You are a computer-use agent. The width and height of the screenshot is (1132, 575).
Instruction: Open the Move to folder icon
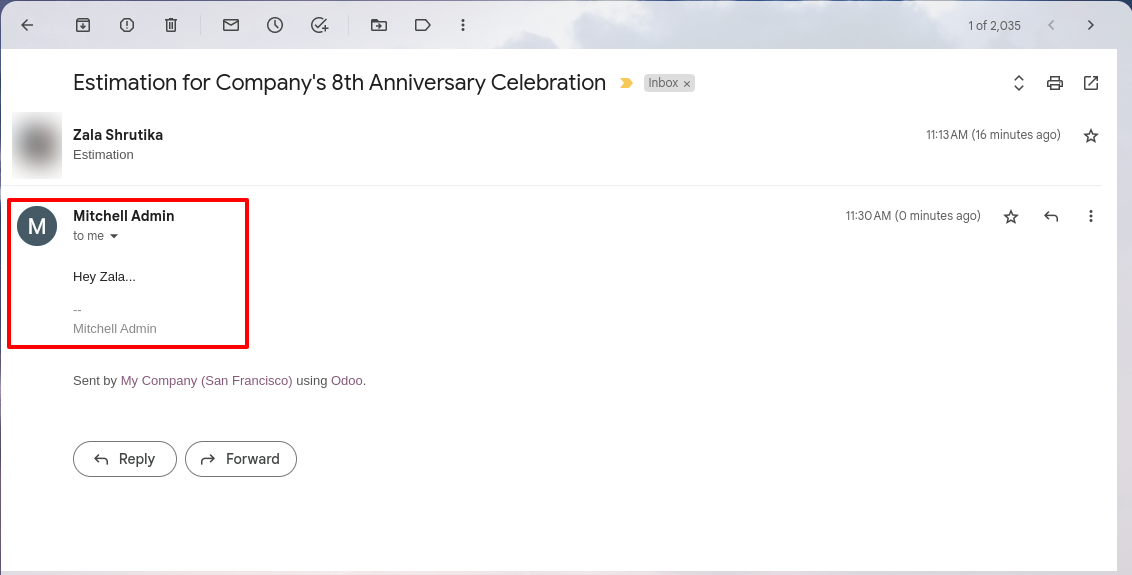[379, 25]
